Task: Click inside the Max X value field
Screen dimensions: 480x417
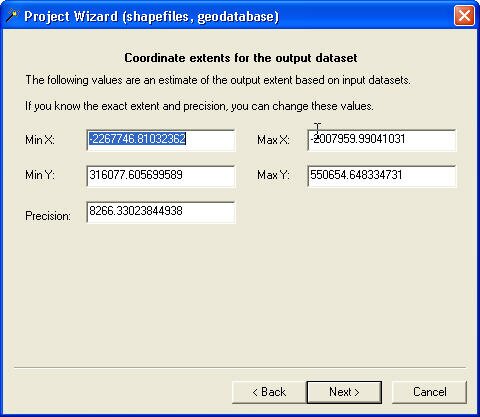Action: (382, 140)
